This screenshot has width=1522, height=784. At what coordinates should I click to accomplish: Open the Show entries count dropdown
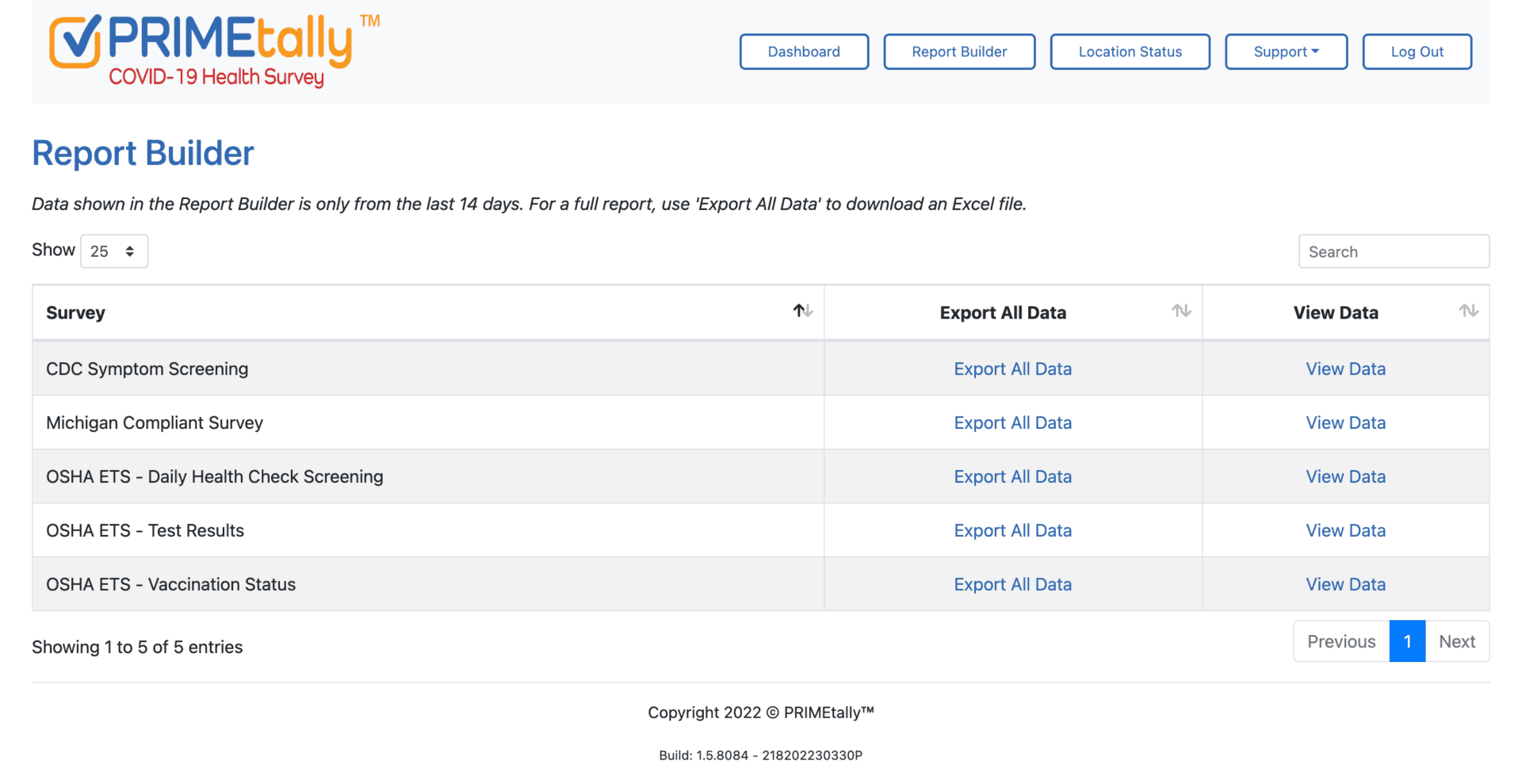114,251
